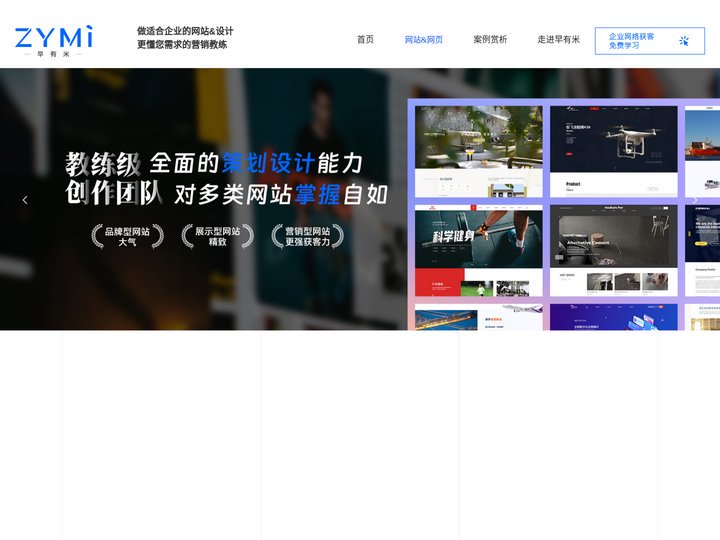The image size is (720, 540).
Task: Click the ZYMI logo
Action: 54,41
